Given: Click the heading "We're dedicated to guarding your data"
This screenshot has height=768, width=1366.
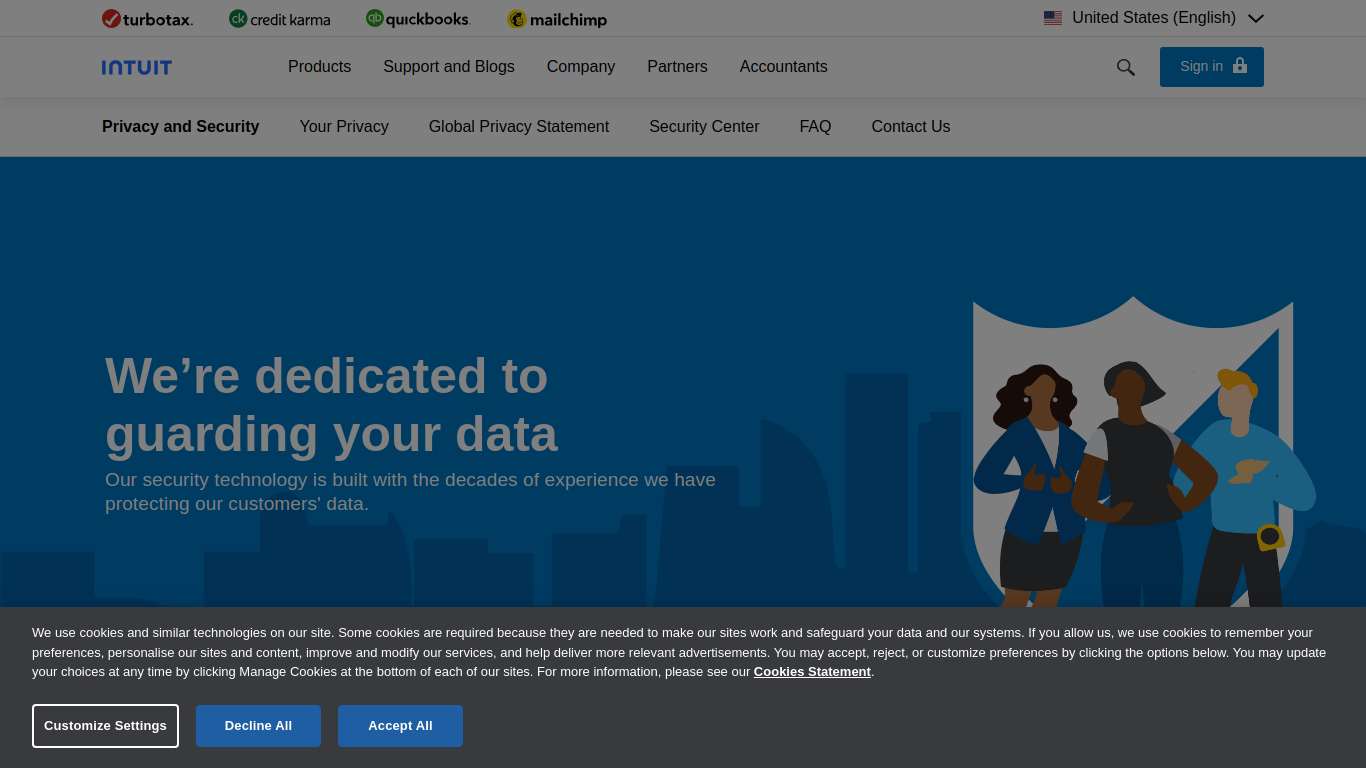Looking at the screenshot, I should [331, 404].
